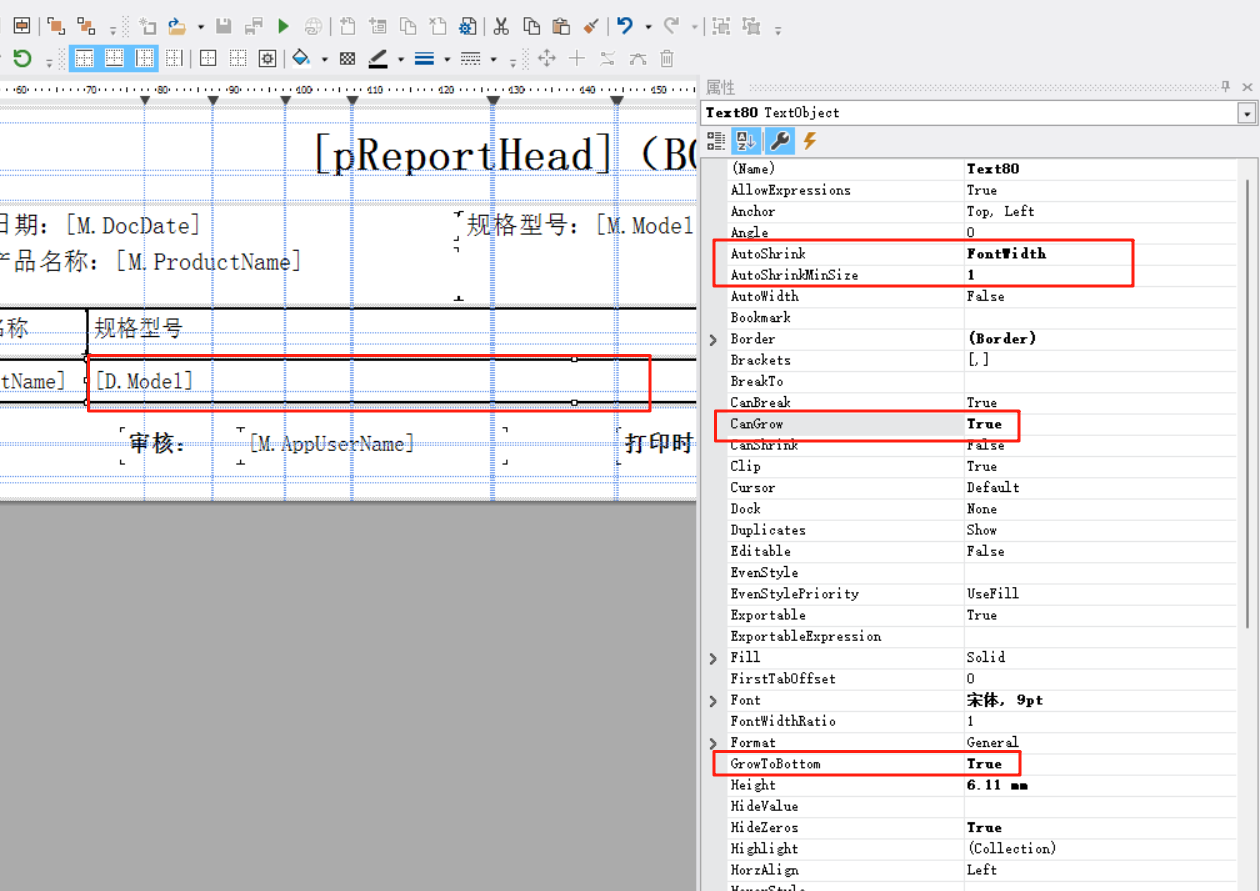Image resolution: width=1260 pixels, height=891 pixels.
Task: Click the Undo arrow icon
Action: pyautogui.click(x=625, y=26)
